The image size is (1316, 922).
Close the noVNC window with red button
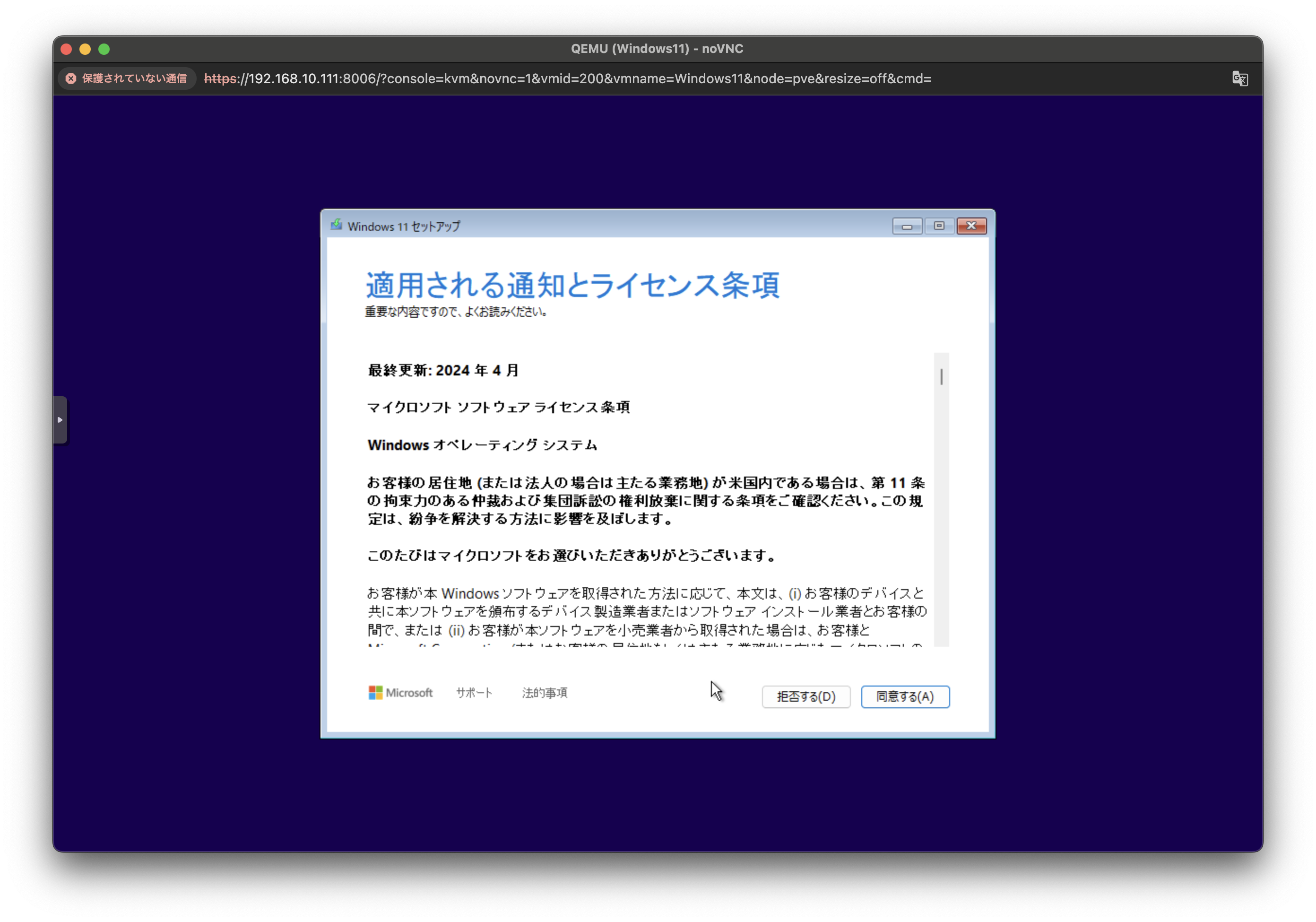tap(66, 49)
